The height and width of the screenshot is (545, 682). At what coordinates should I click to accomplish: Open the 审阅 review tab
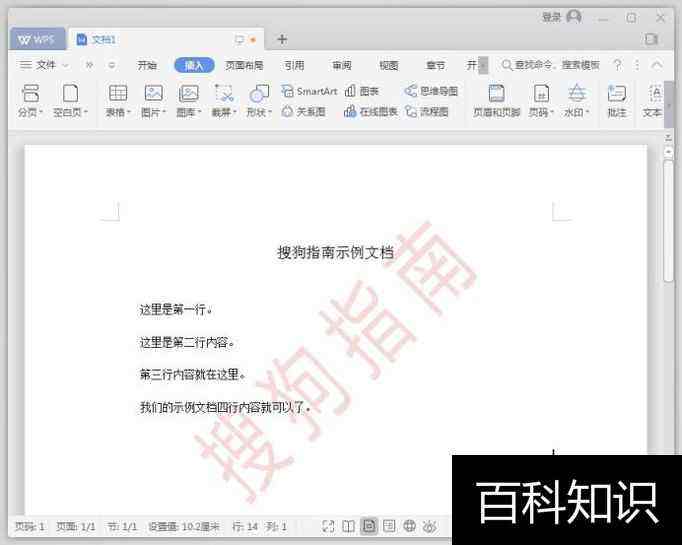(342, 65)
